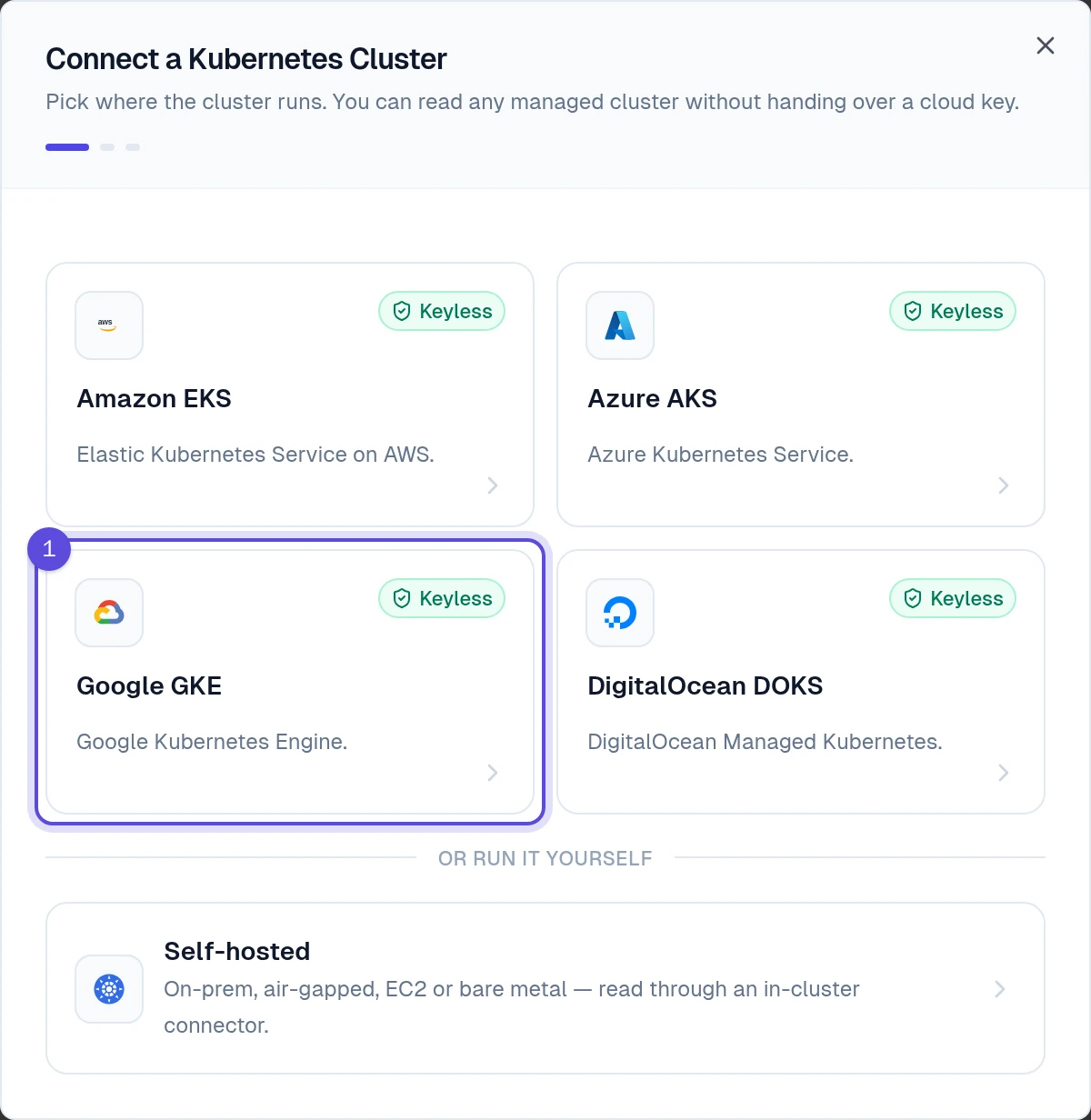Click the 'On-prem, air-gapped, EC2' description
This screenshot has width=1091, height=1120.
point(511,1007)
